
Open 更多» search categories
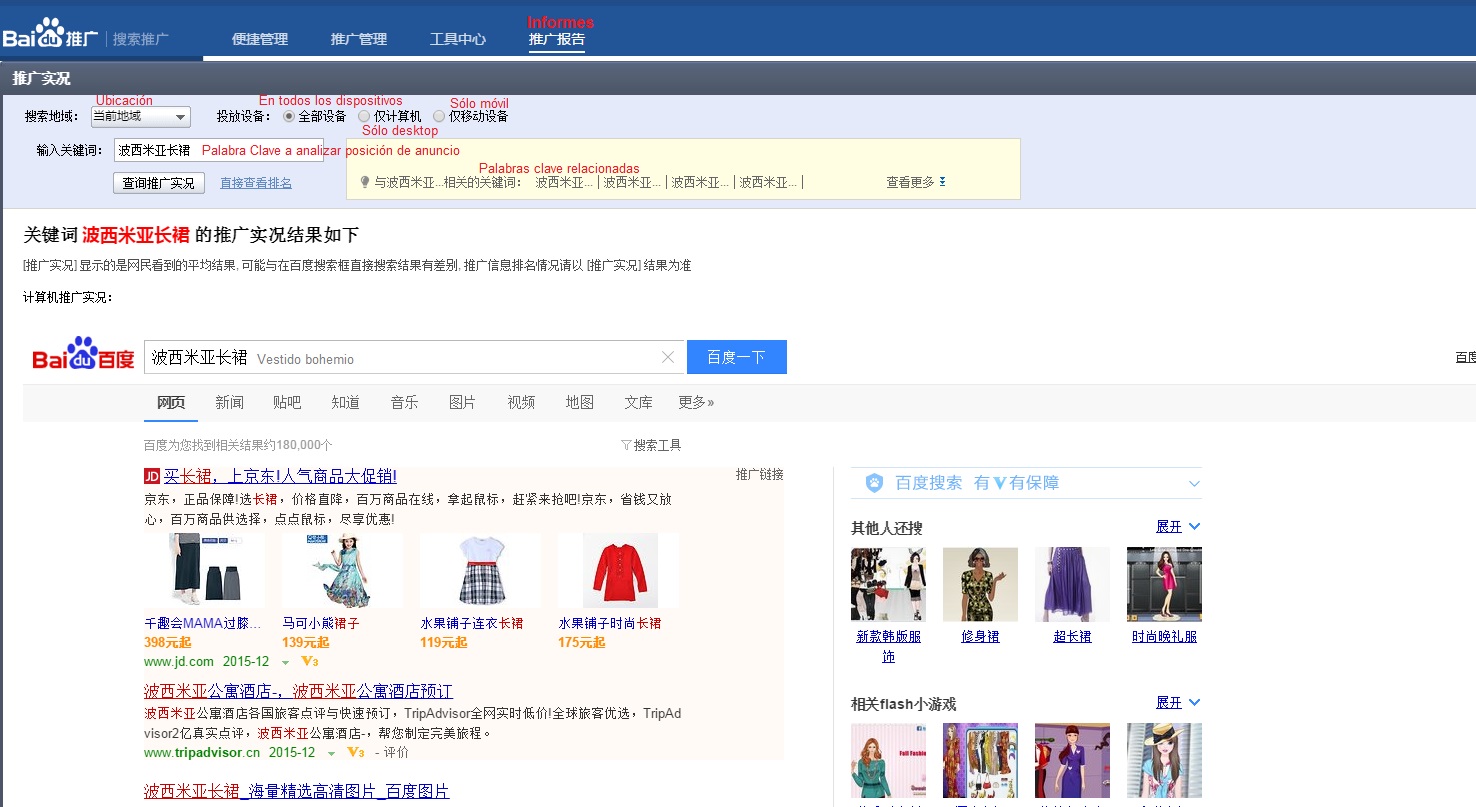pos(696,402)
